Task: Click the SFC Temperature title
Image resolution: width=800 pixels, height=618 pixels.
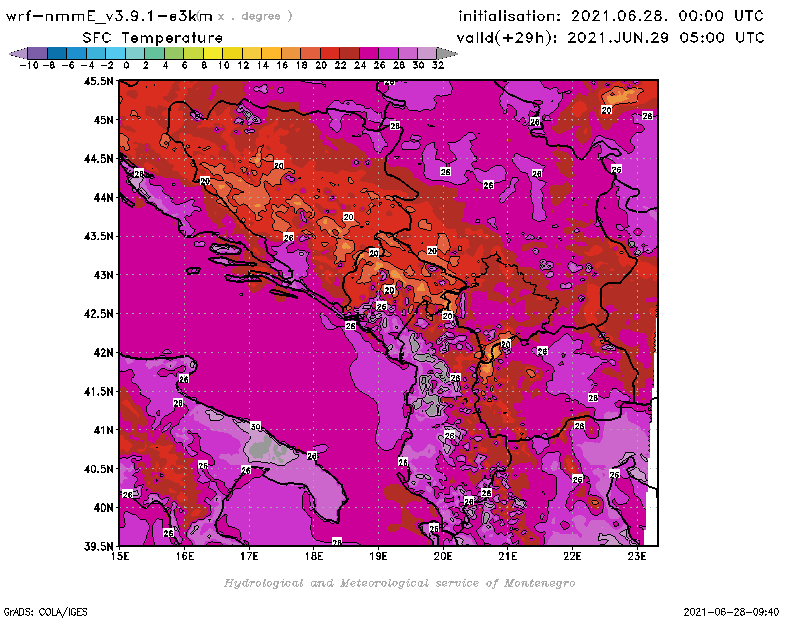Action: coord(152,37)
